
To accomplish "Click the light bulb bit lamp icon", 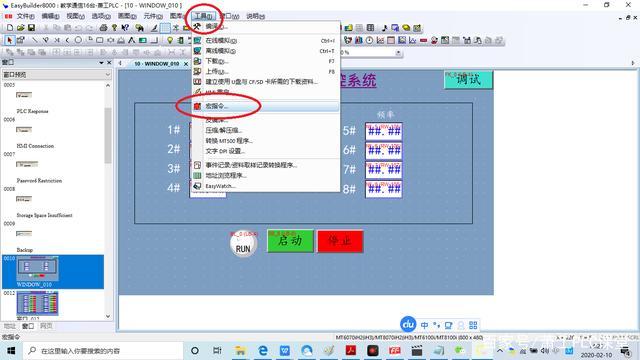I will click(x=170, y=40).
